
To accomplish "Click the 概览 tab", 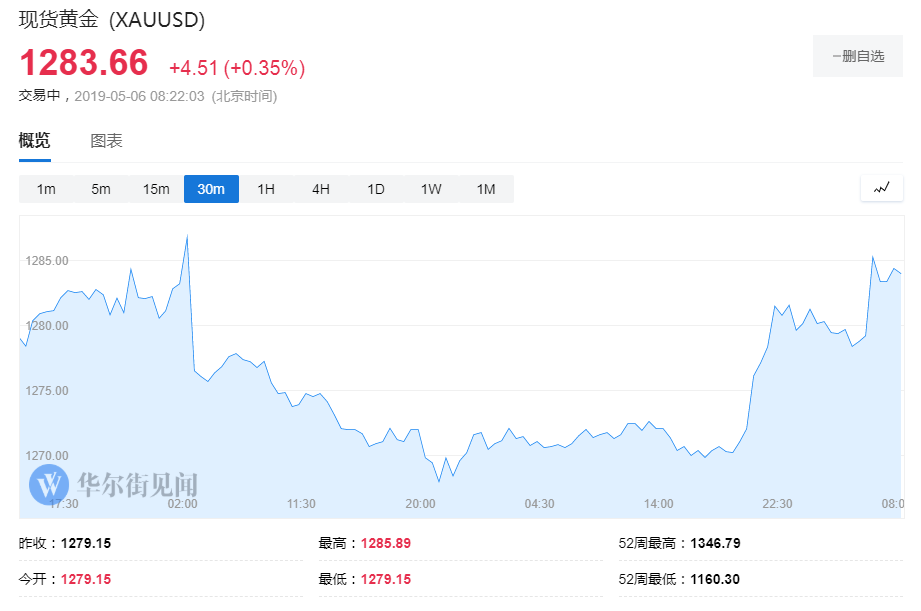I will click(x=34, y=140).
